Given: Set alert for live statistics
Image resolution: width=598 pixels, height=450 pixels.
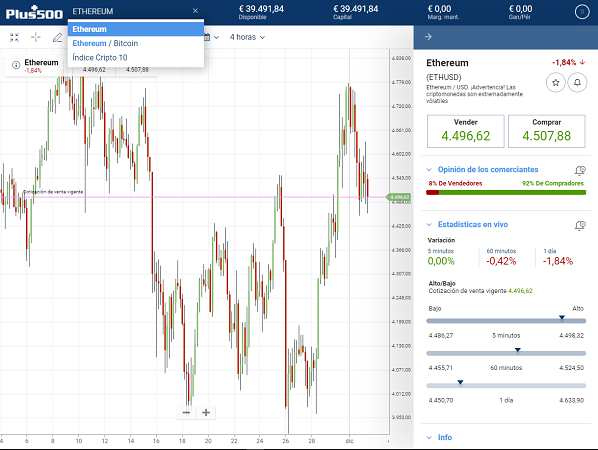Looking at the screenshot, I should (x=580, y=225).
